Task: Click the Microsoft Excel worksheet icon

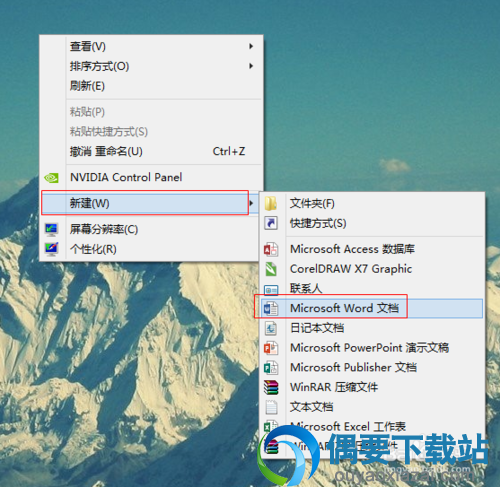Action: tap(271, 426)
